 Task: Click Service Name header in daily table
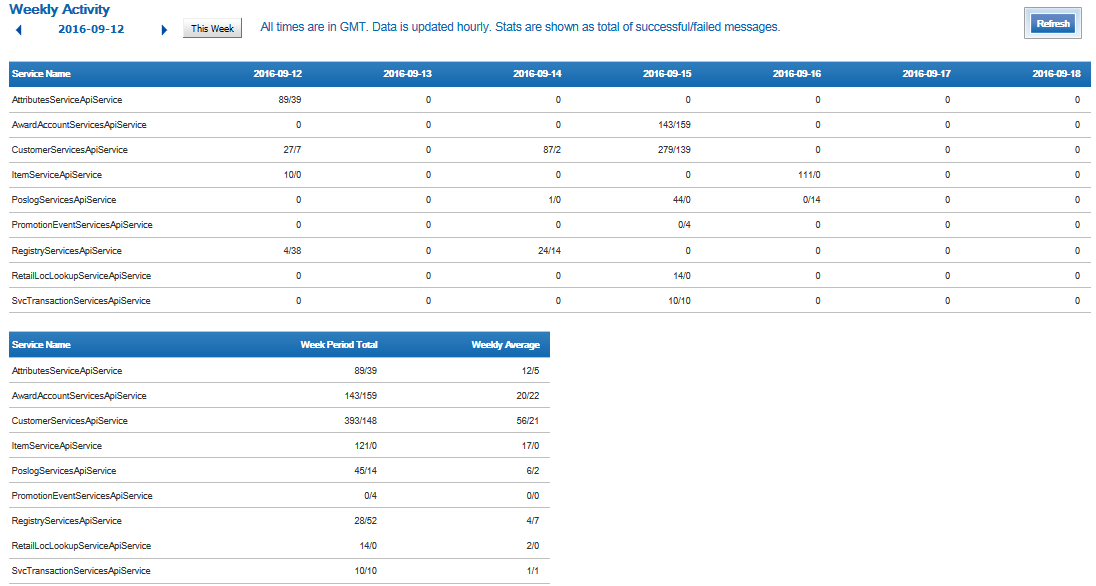(41, 73)
